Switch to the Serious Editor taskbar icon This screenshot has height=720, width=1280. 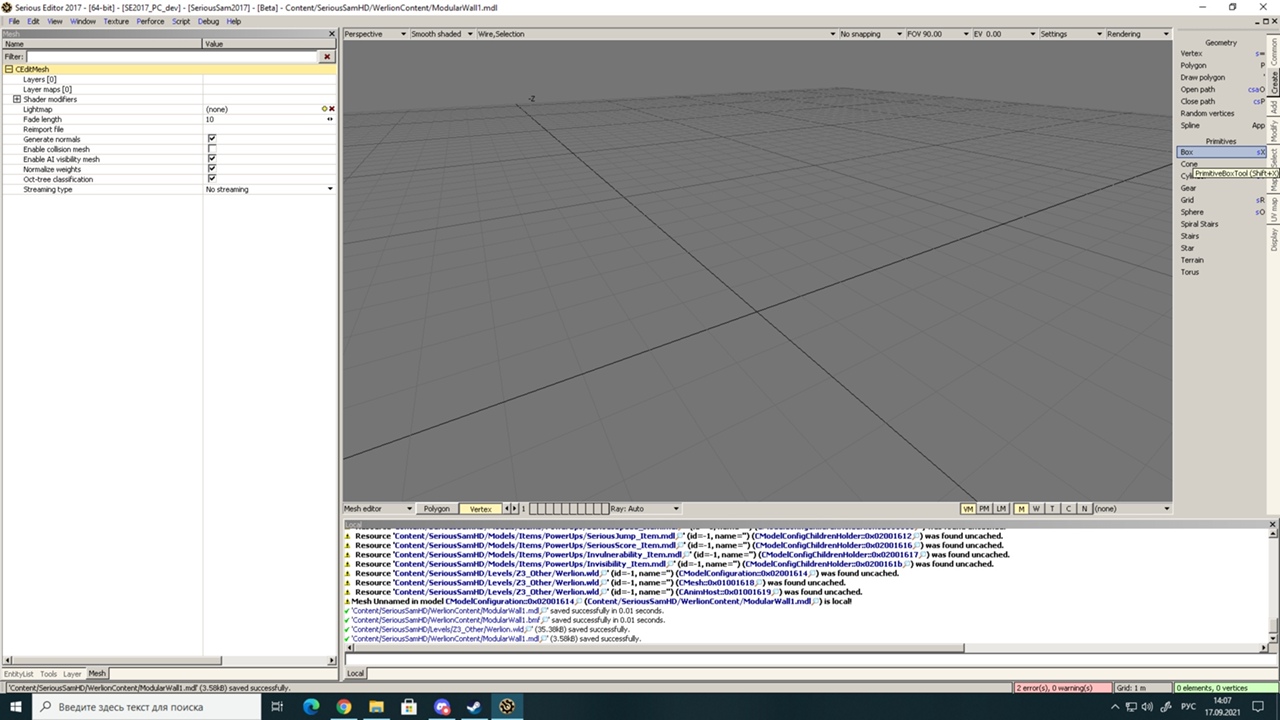[x=508, y=707]
